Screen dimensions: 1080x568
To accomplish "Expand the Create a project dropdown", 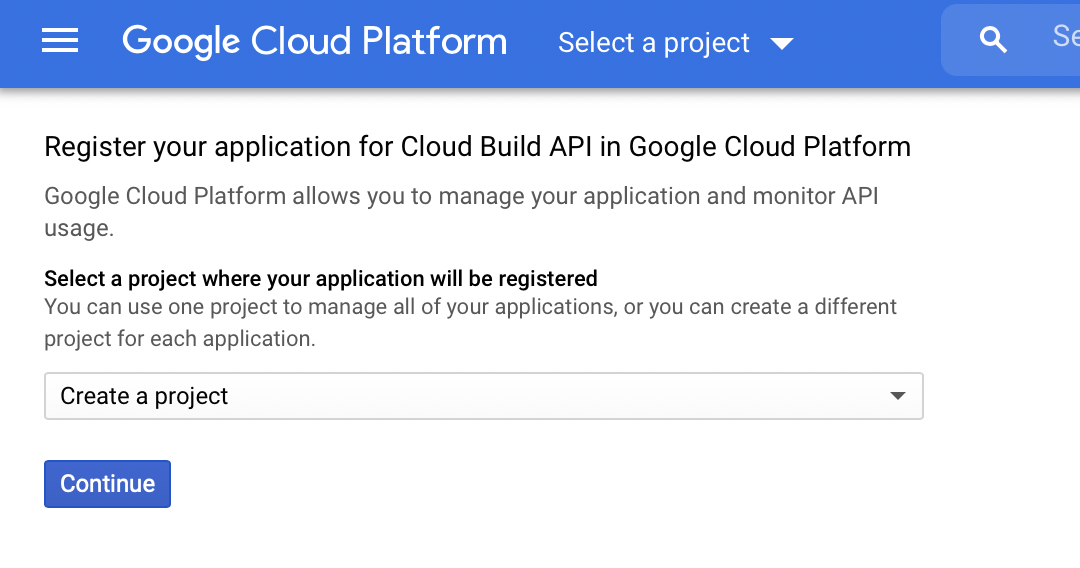I will click(484, 396).
